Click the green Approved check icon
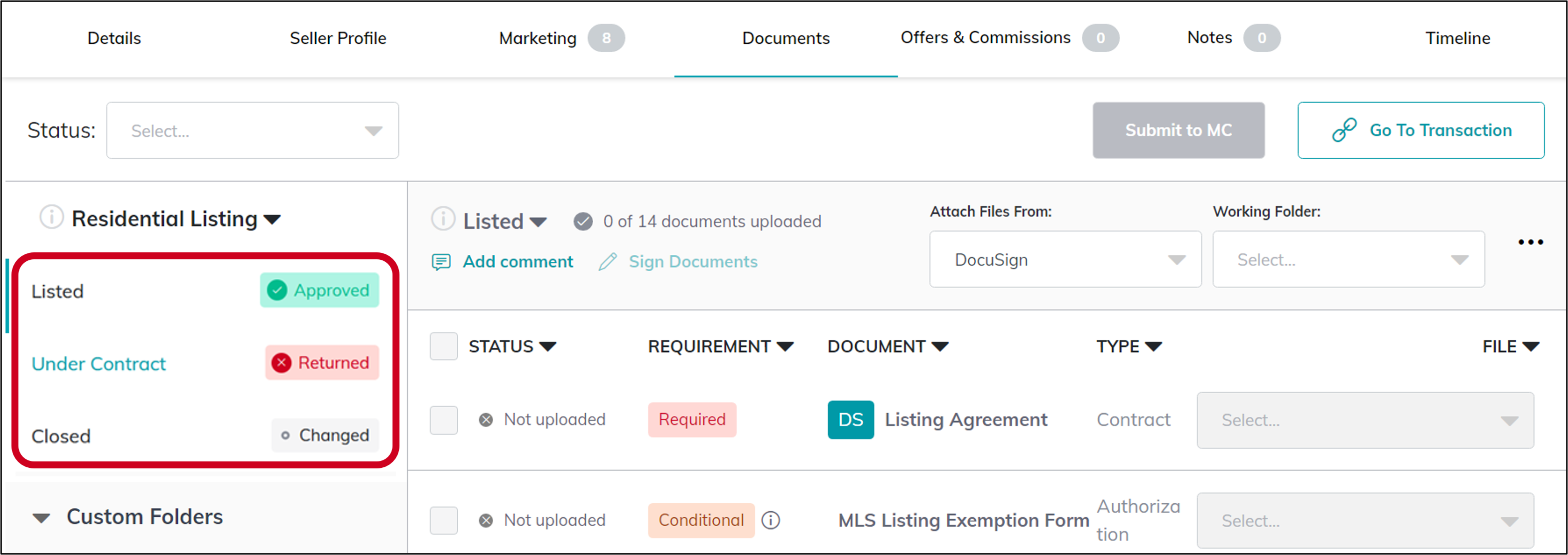Viewport: 1568px width, 555px height. coord(277,290)
